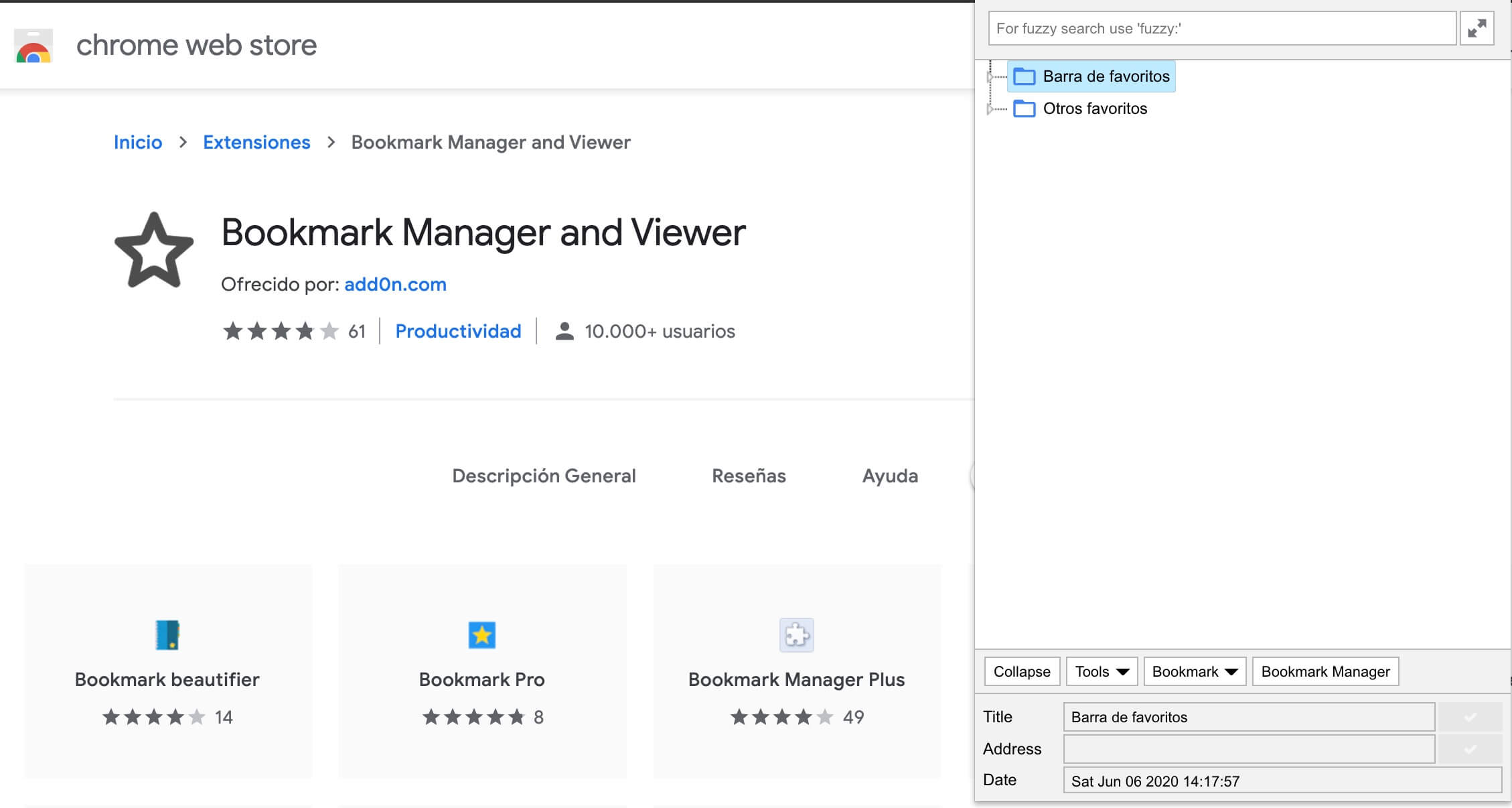Confirm Title with its checkmark button
Viewport: 1512px width, 808px height.
tap(1470, 717)
